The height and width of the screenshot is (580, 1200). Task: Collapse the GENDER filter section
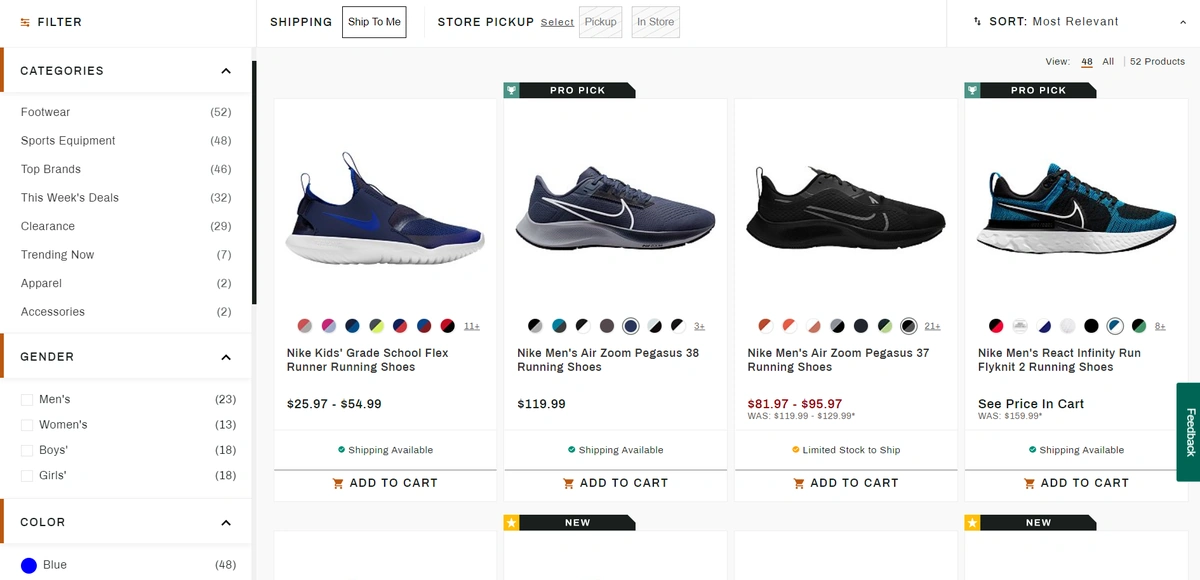[x=226, y=356]
